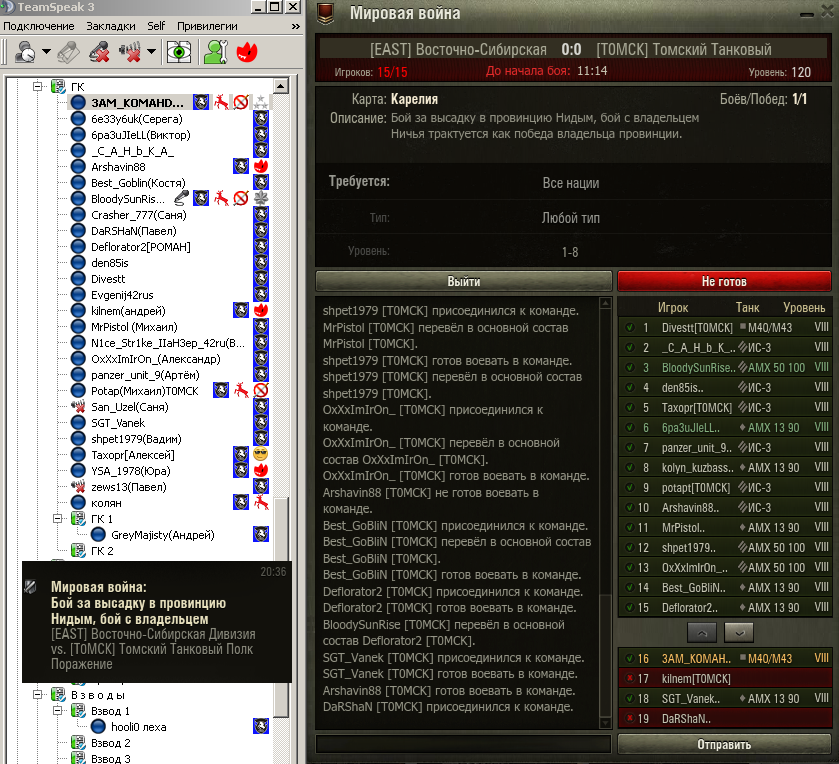
Task: Collapse the Взвод 1 subchannel
Action: 58,710
